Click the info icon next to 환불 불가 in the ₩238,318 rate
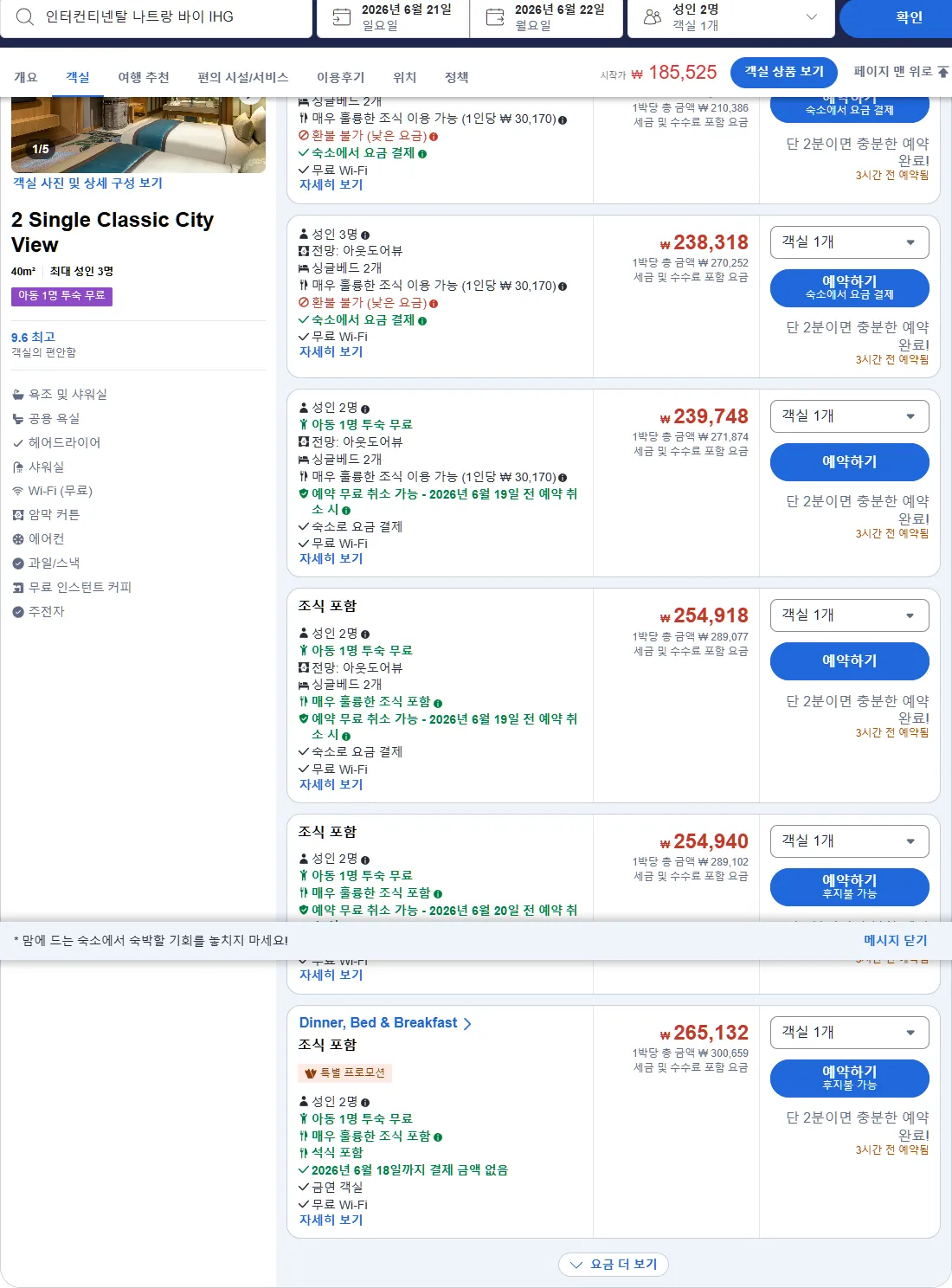 (x=434, y=304)
